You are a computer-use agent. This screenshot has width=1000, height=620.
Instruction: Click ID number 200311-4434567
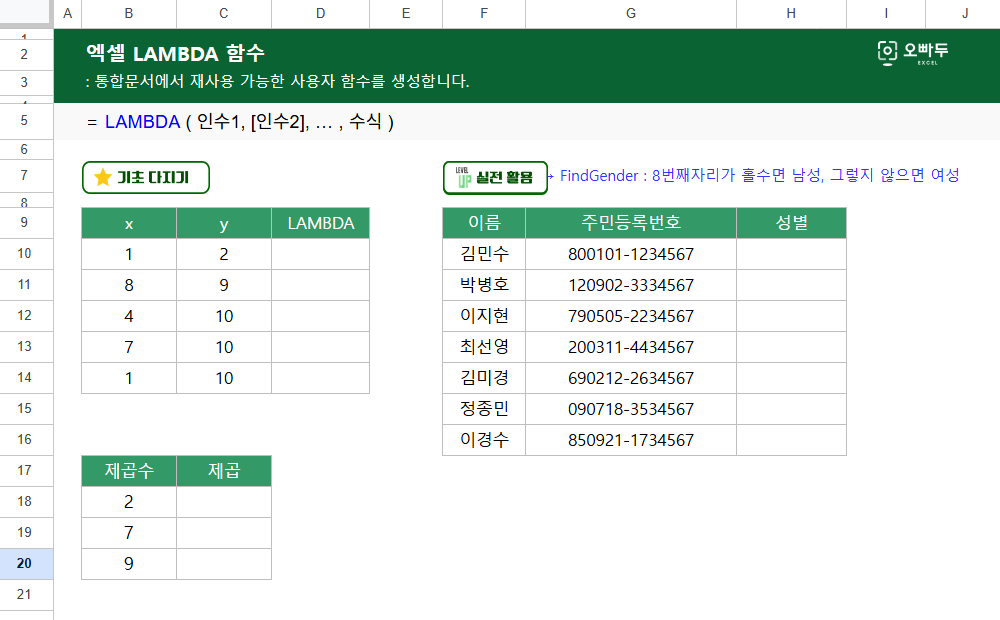631,347
